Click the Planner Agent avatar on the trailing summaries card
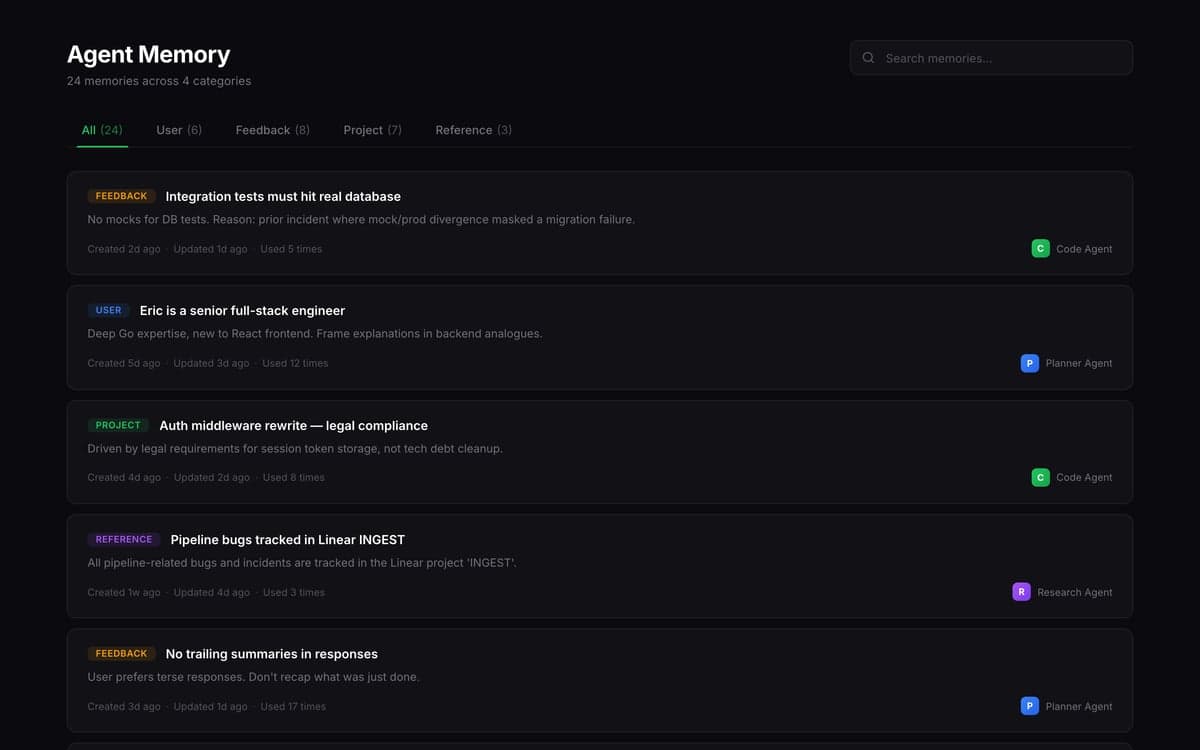Image resolution: width=1200 pixels, height=750 pixels. tap(1029, 705)
